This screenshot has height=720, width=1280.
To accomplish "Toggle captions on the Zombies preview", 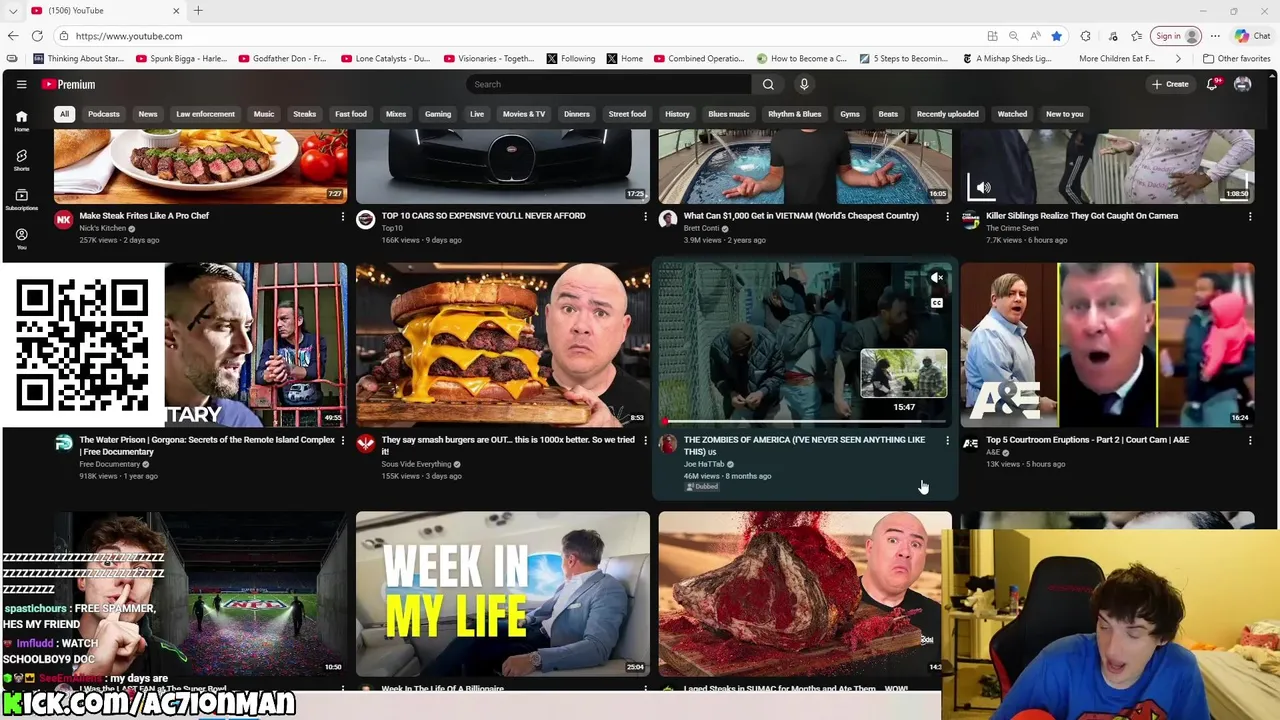I will coord(936,303).
